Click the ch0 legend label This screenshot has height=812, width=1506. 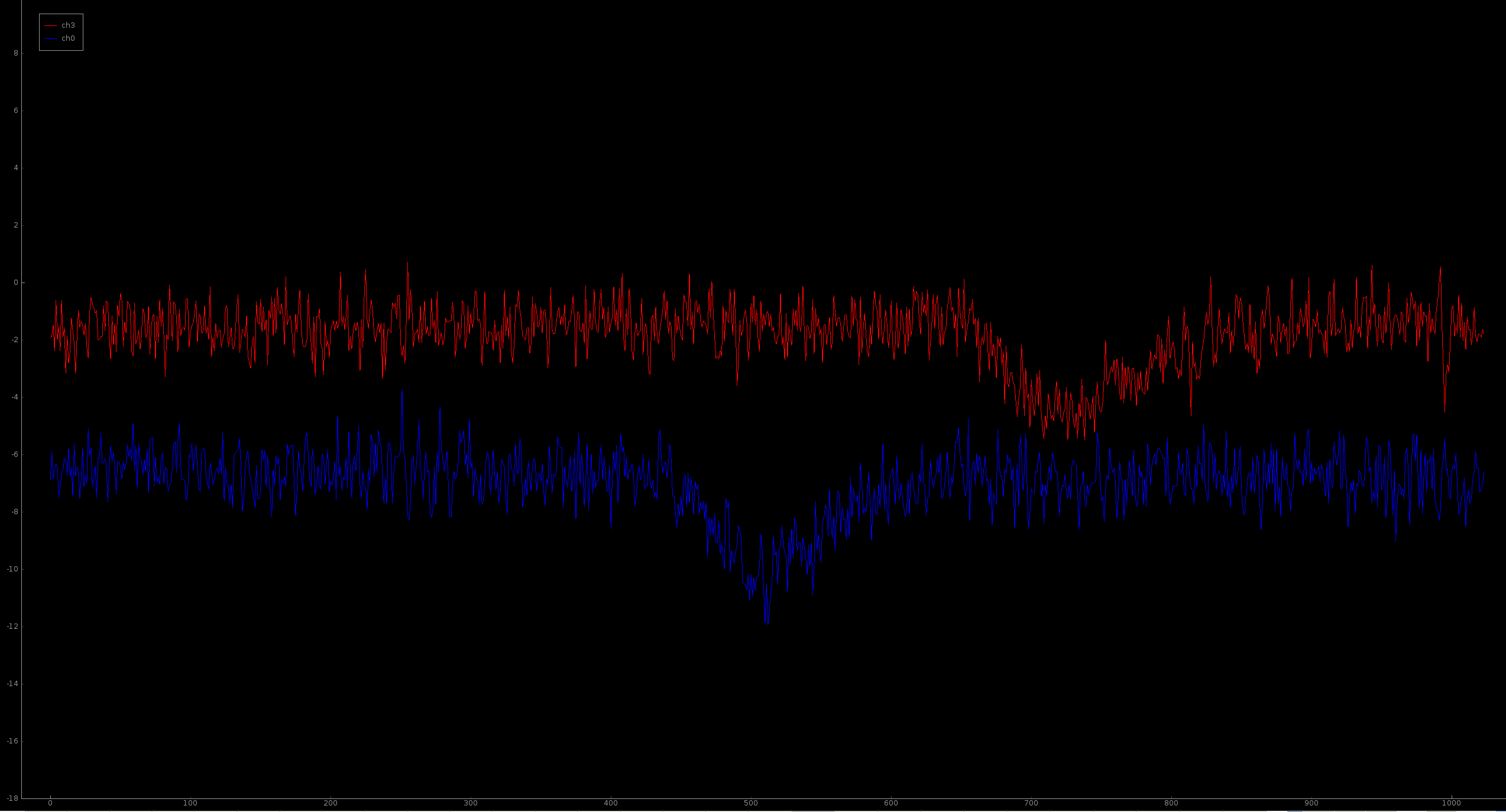pyautogui.click(x=68, y=38)
